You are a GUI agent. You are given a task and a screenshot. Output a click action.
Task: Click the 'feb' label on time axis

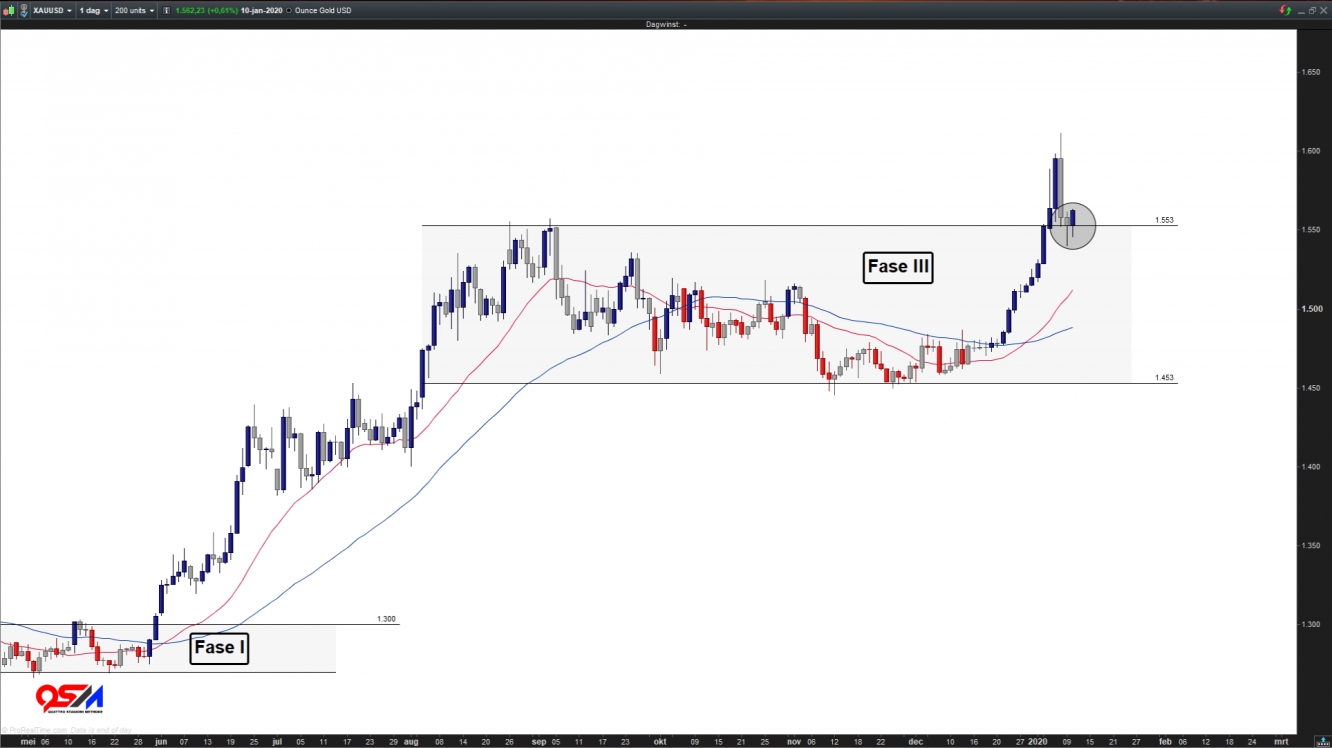[x=1164, y=742]
